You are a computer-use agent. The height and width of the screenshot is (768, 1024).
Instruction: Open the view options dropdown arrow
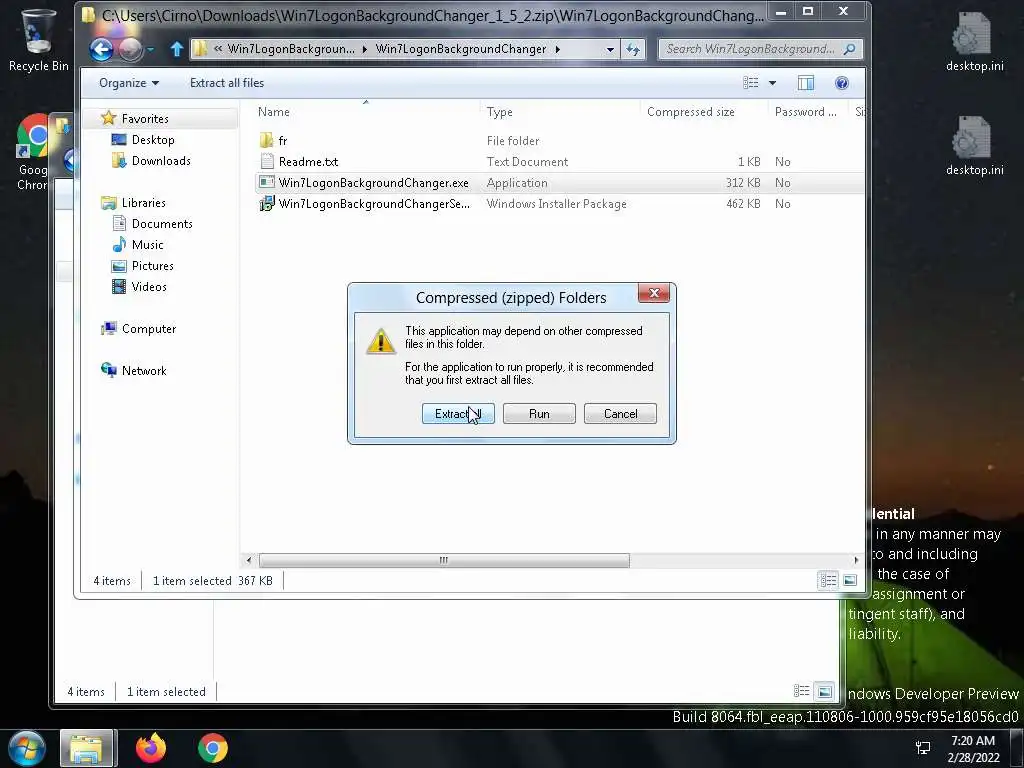click(773, 83)
